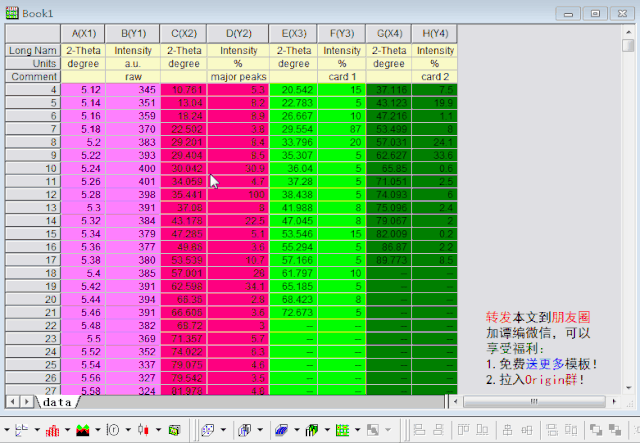The image size is (640, 443).
Task: Click the sheet tab scroll-left arrow
Action: (13, 401)
